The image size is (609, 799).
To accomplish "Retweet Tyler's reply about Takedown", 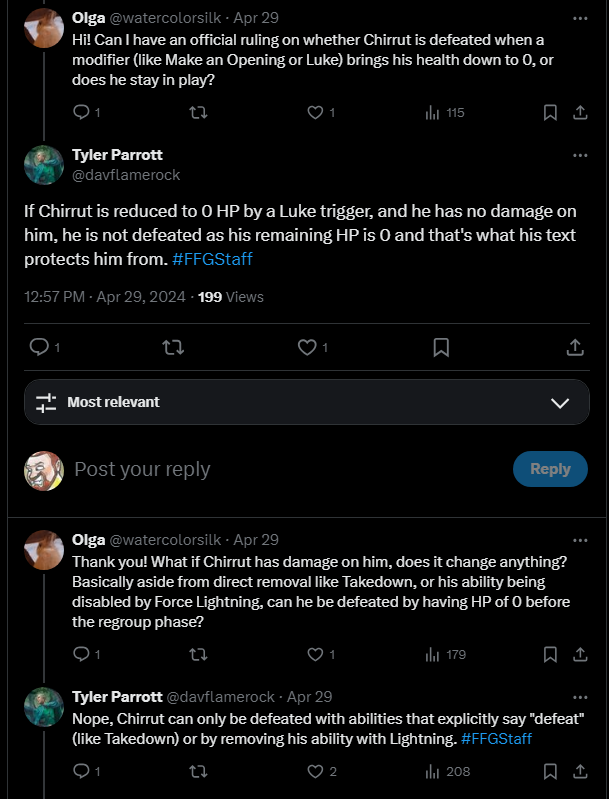I will coord(198,771).
